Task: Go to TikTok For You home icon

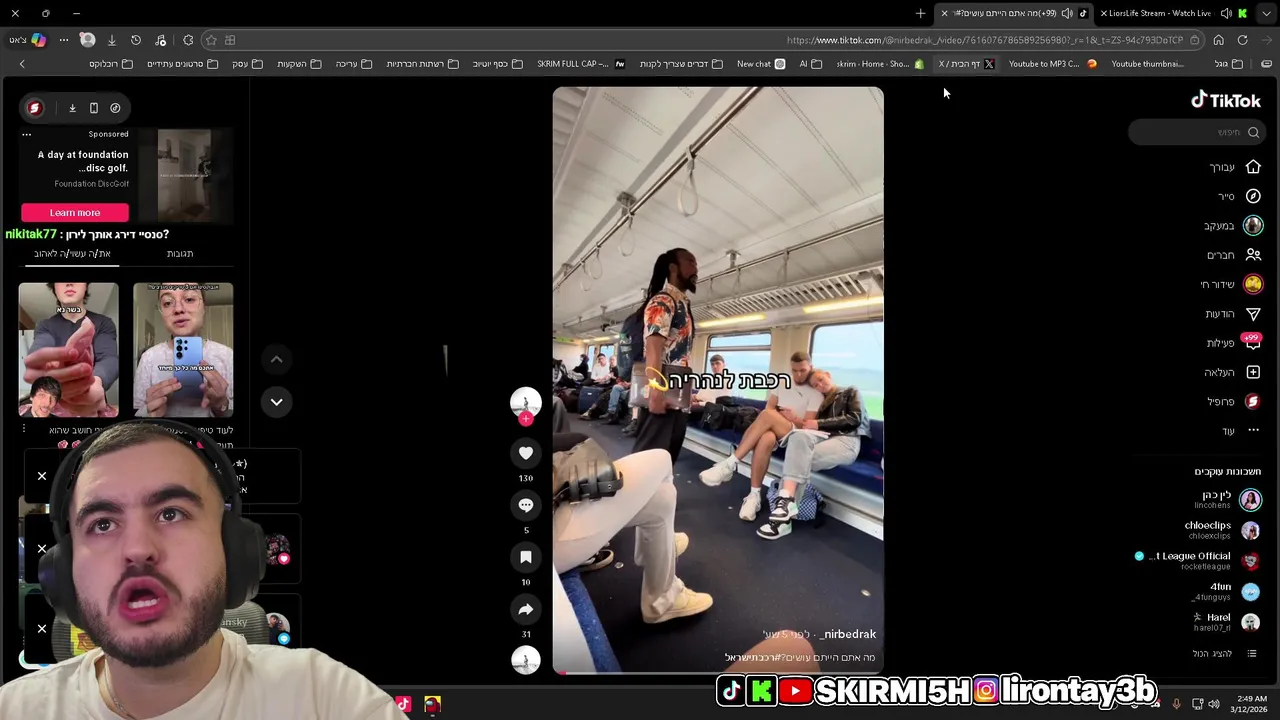Action: 1253,167
